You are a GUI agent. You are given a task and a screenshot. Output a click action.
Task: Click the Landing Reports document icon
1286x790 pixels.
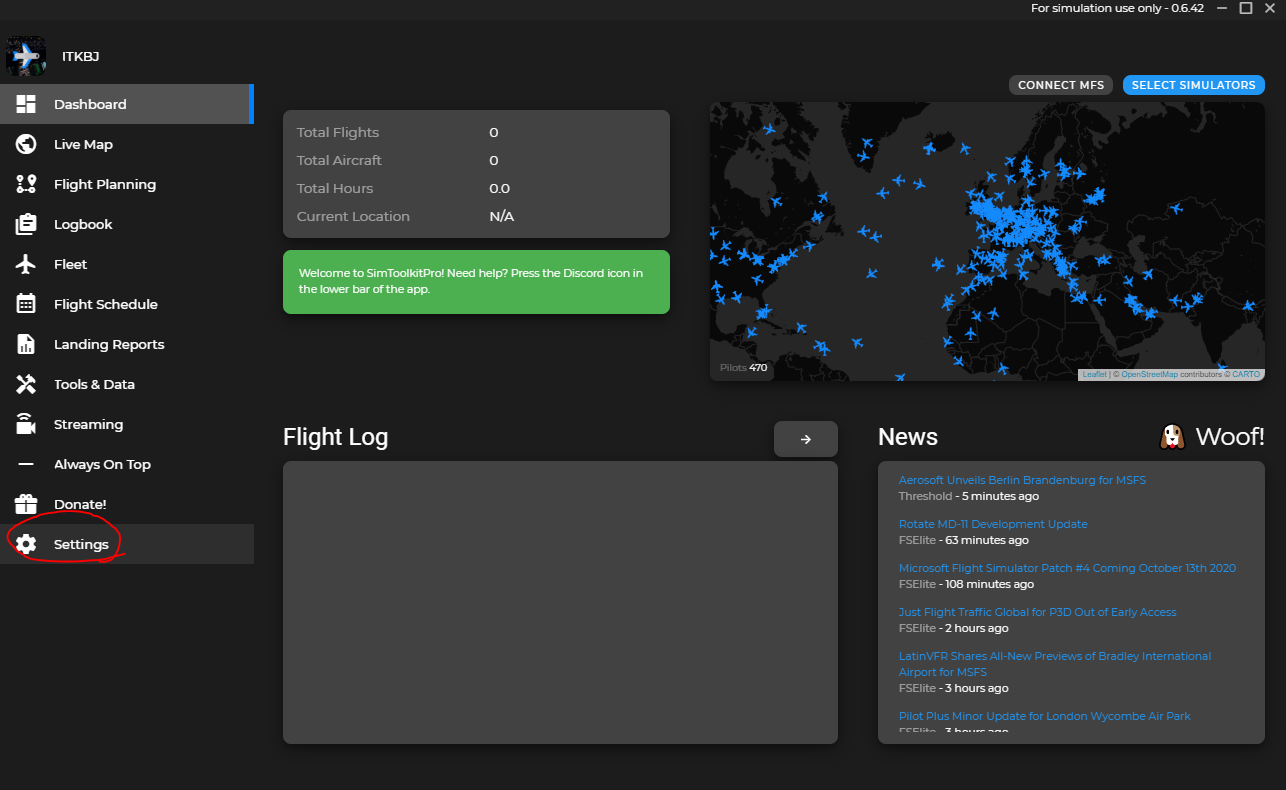26,344
